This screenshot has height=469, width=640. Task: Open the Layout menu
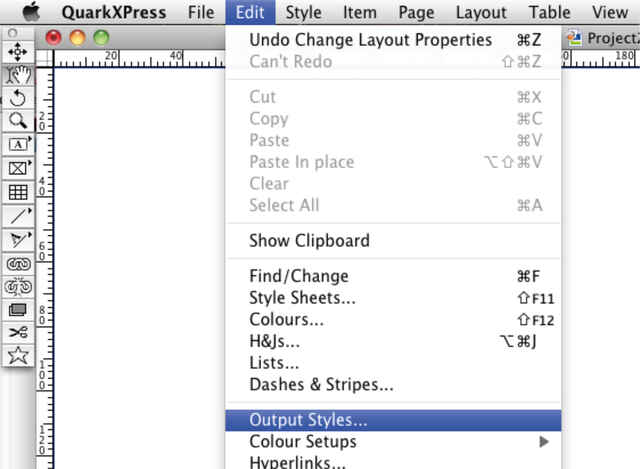coord(481,12)
